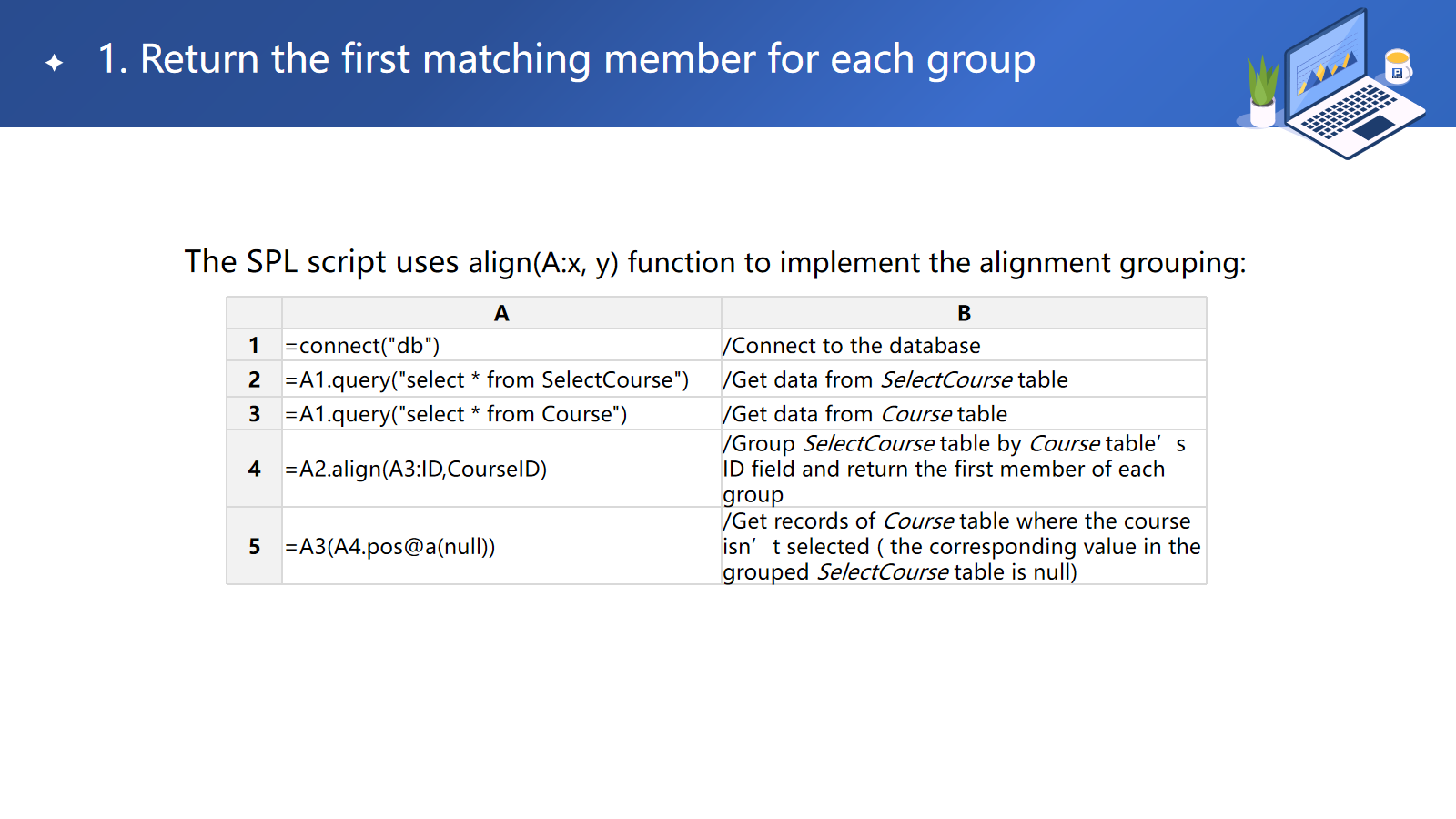Click the =A2.align(A3:ID,CourseID) cell
1456x819 pixels.
click(x=501, y=469)
